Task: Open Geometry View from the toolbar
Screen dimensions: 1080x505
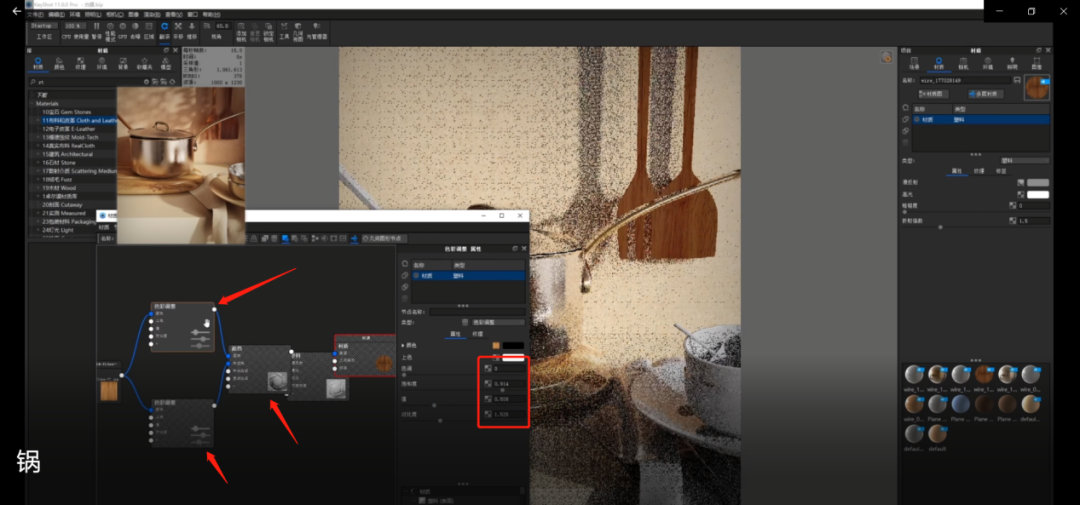Action: 298,30
